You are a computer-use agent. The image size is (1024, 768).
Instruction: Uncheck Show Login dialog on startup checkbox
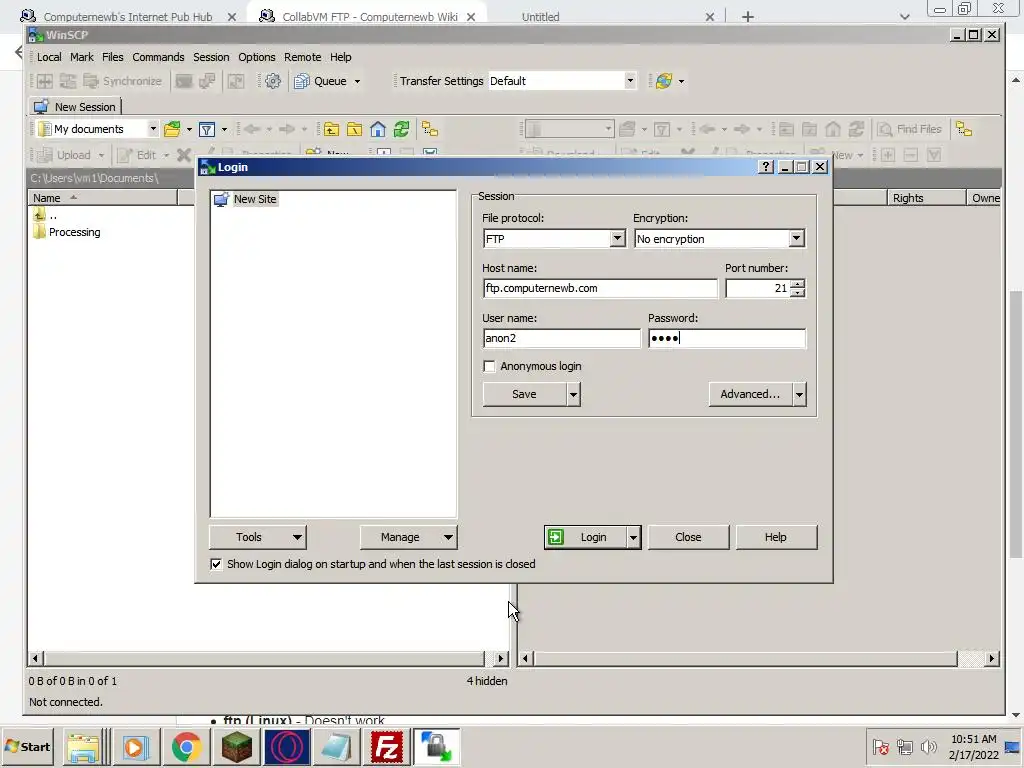click(216, 564)
